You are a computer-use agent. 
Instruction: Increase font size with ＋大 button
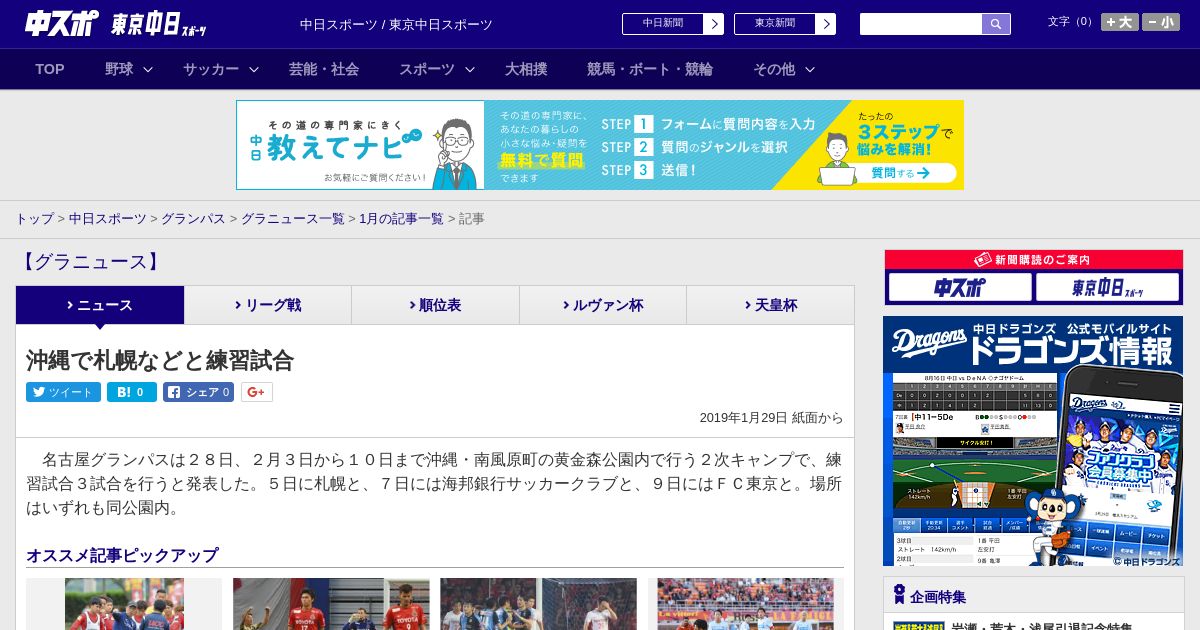point(1120,22)
